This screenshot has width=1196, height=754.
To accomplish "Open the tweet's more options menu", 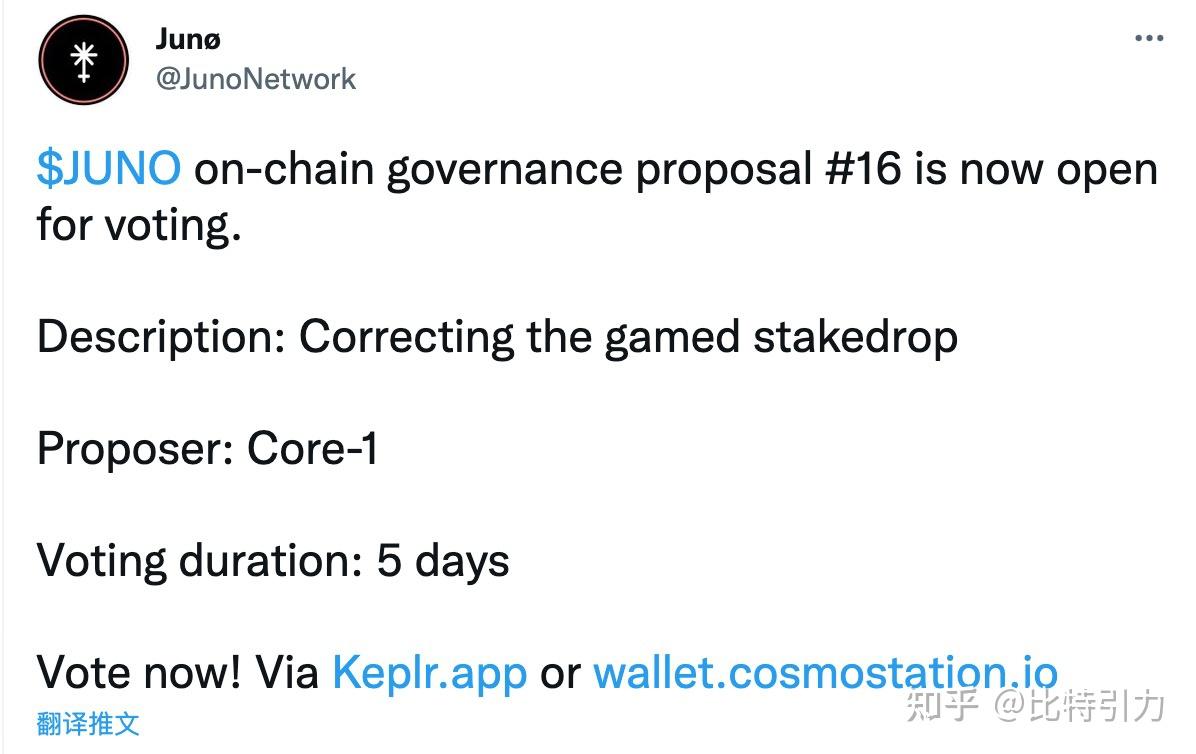I will 1148,40.
